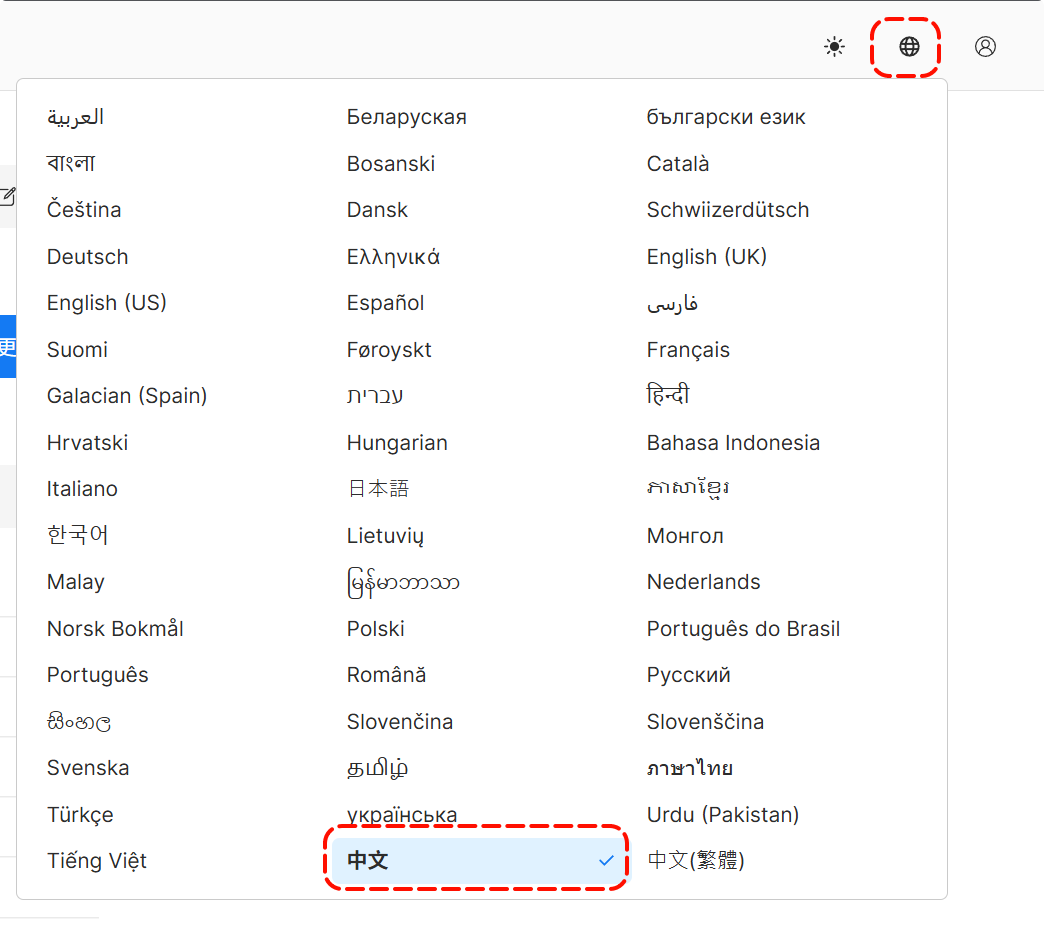
Task: Choose Nederlands in the language menu
Action: (x=704, y=582)
